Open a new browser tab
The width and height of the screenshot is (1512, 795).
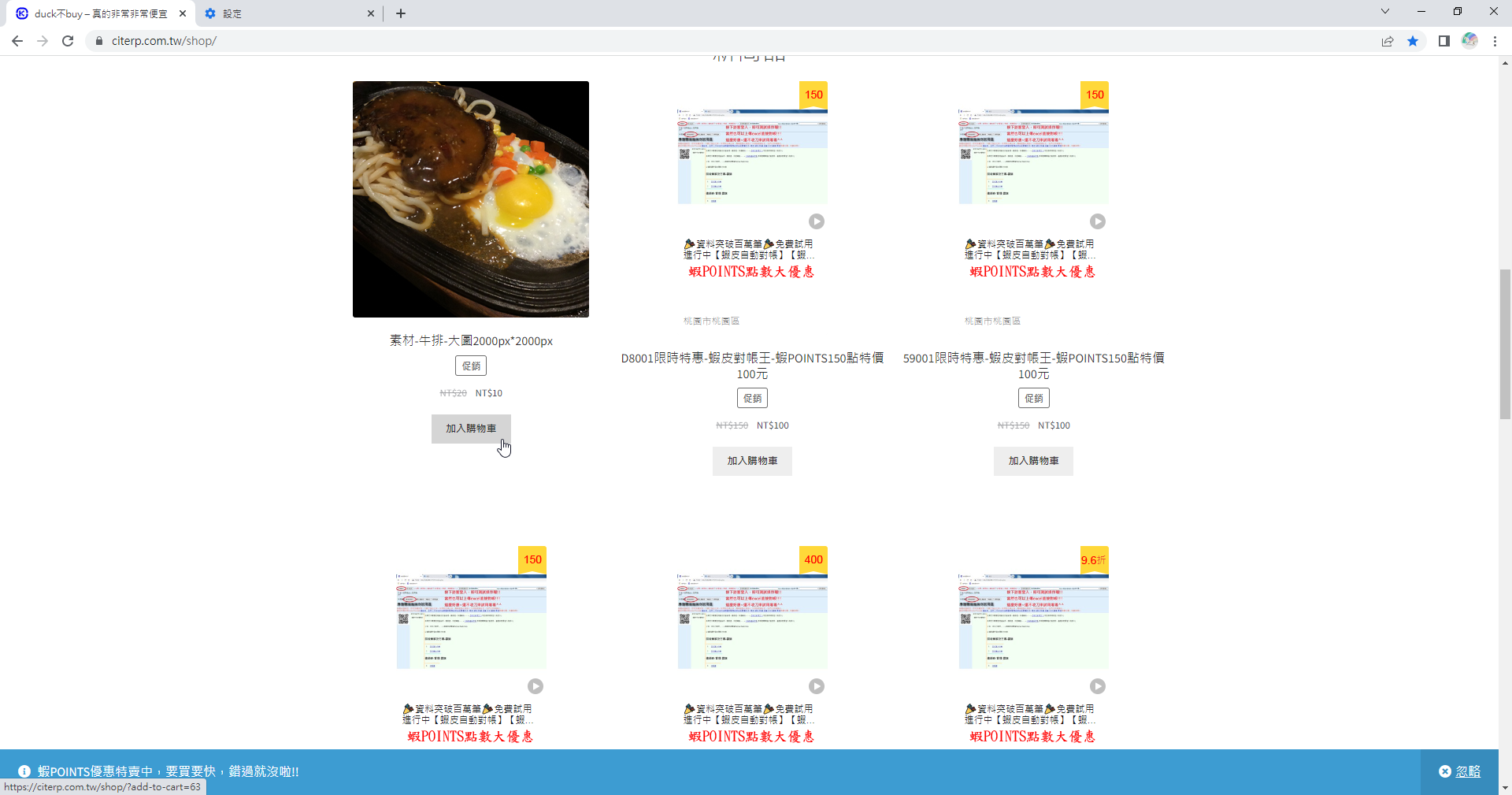point(401,13)
